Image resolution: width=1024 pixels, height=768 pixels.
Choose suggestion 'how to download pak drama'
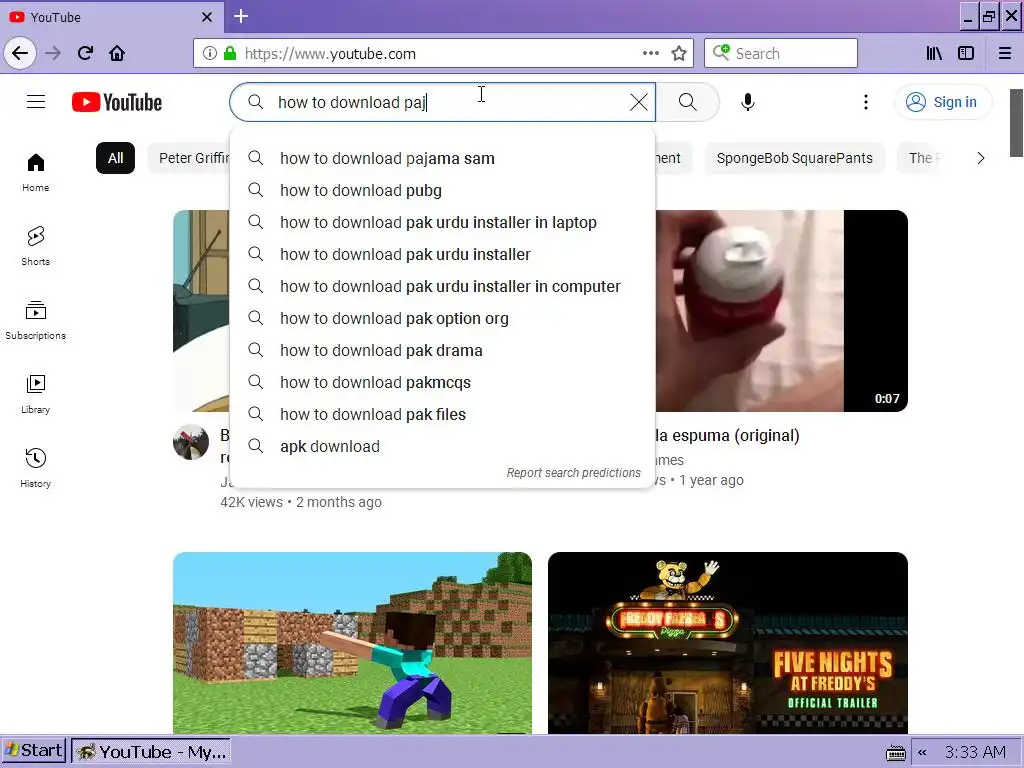[443, 351]
